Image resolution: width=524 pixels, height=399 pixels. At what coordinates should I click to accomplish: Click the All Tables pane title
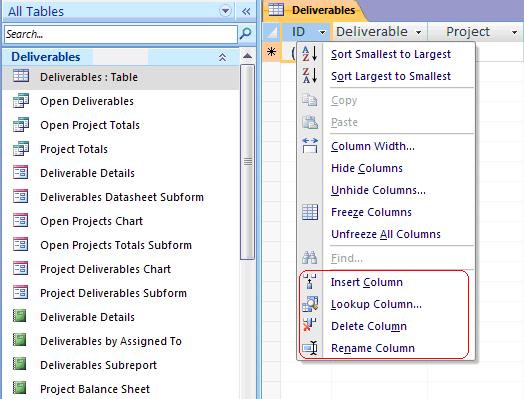coord(36,11)
